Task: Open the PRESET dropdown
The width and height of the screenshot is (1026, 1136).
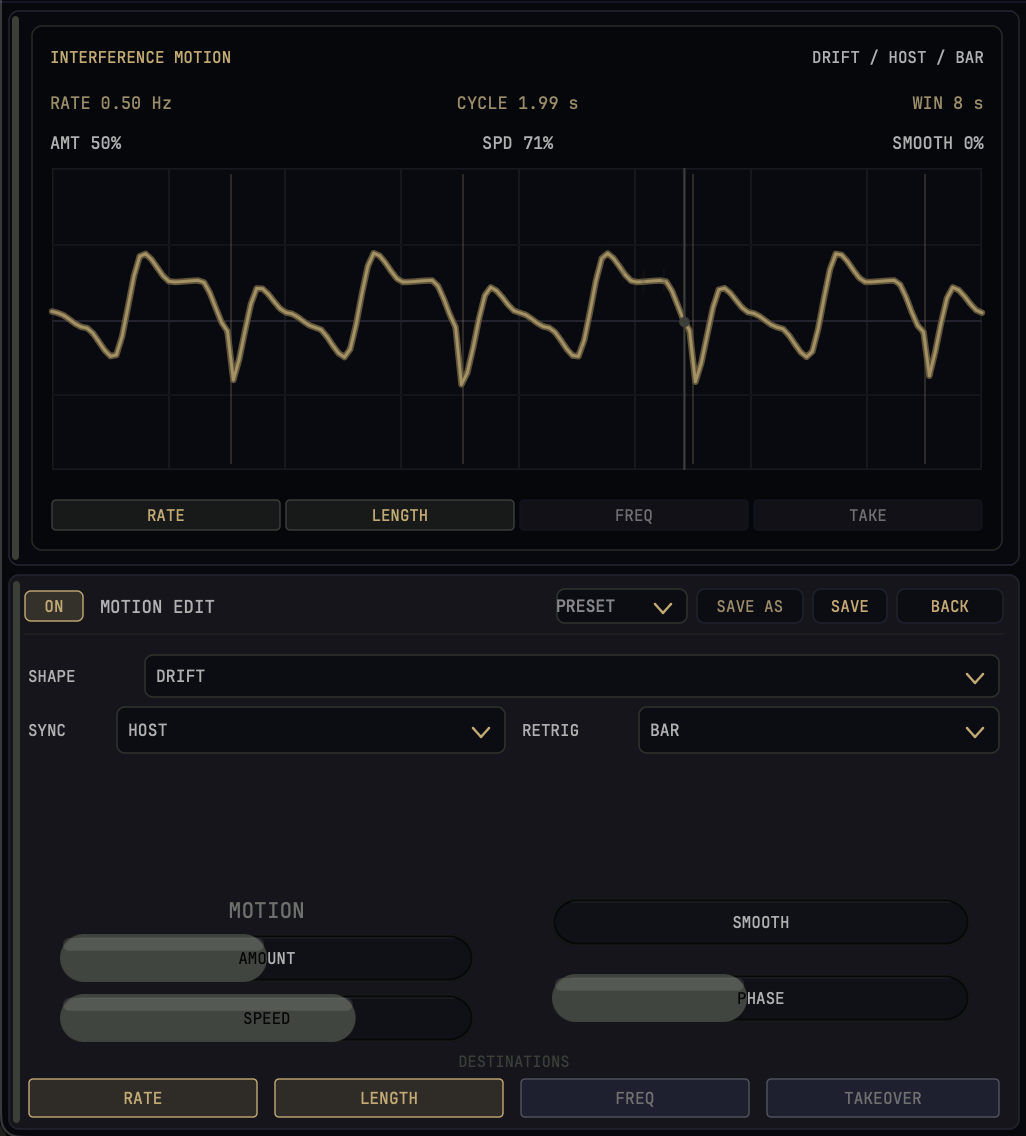Action: point(621,606)
